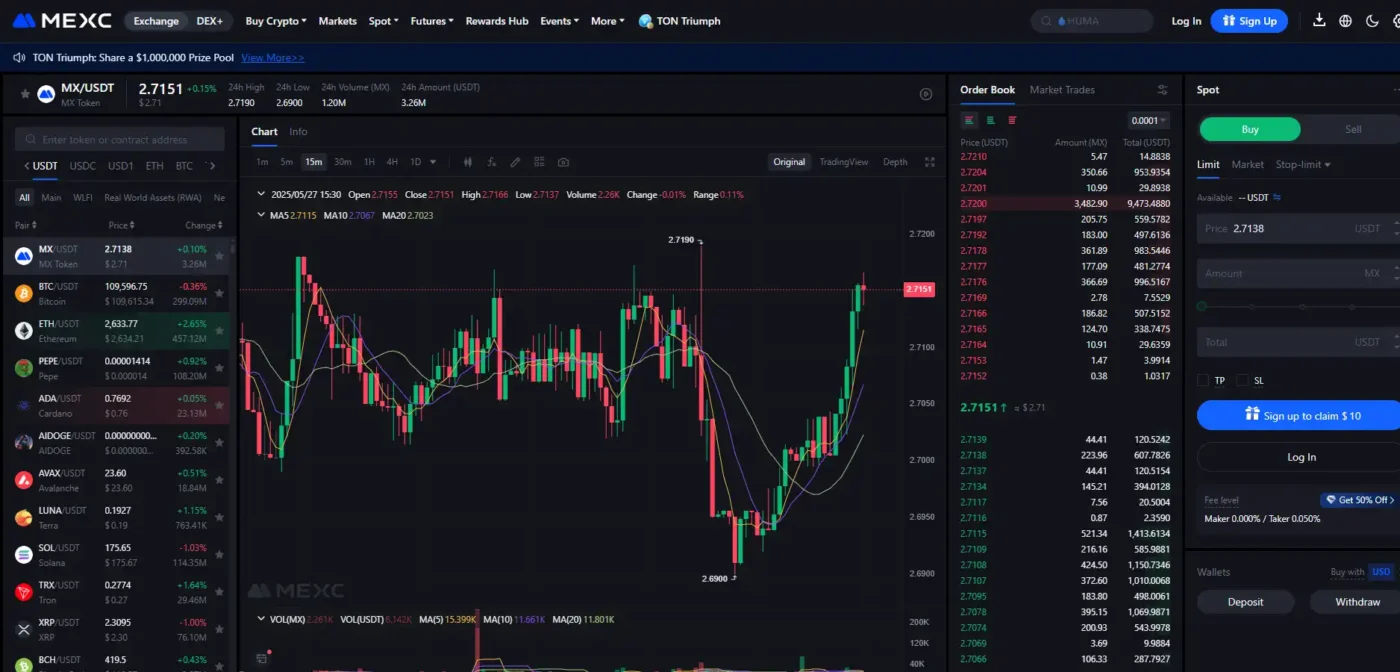
Task: Switch to the Info tab
Action: point(298,132)
